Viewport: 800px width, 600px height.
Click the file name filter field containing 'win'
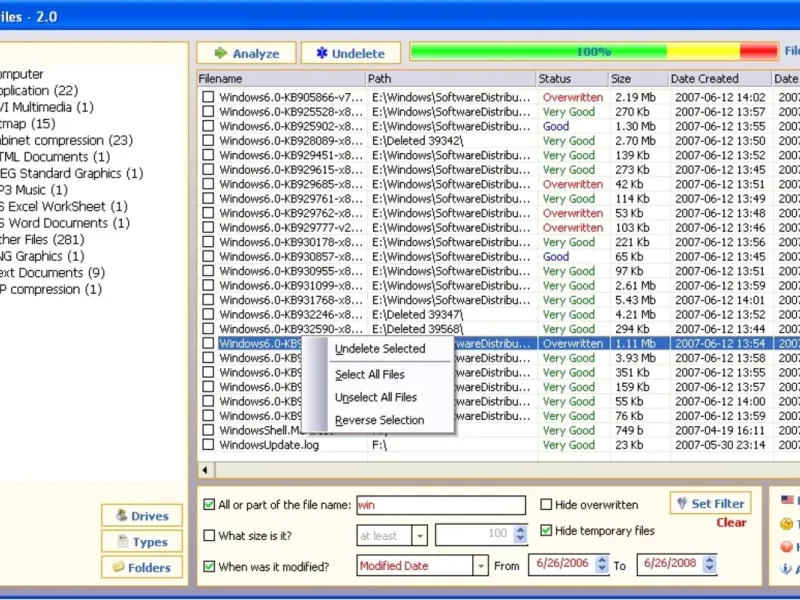(441, 505)
